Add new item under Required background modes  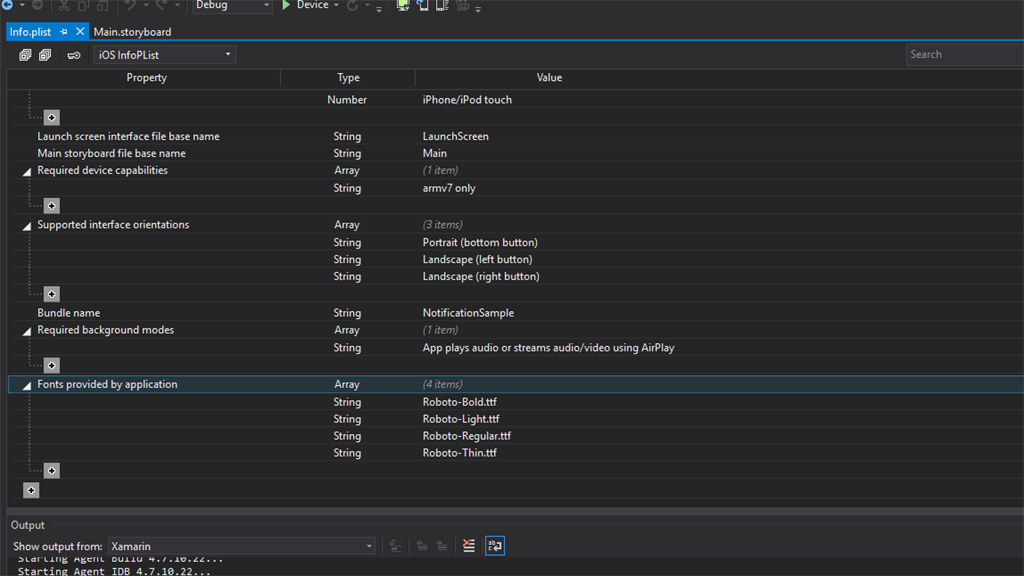[52, 366]
